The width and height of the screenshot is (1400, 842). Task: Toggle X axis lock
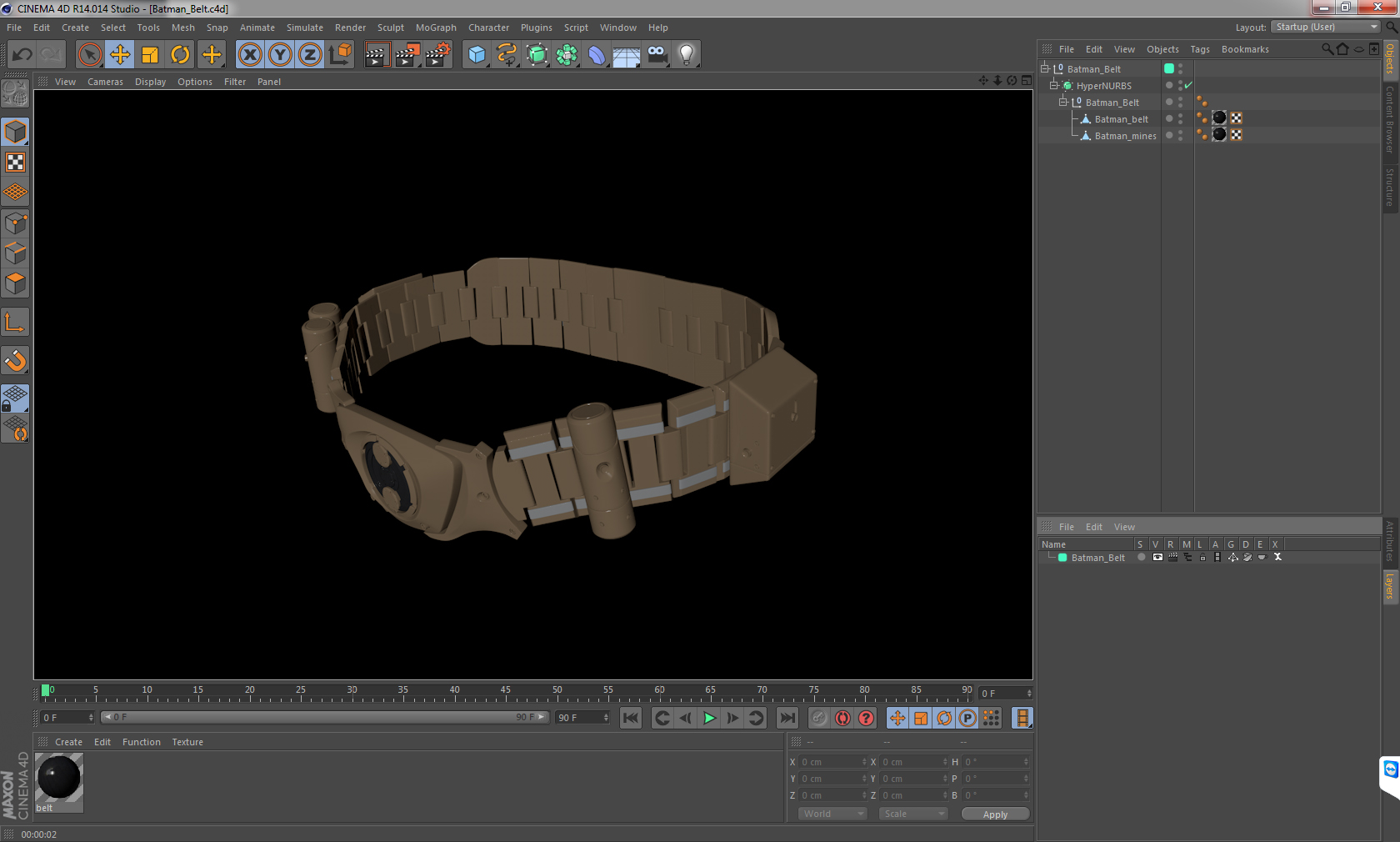(x=250, y=55)
